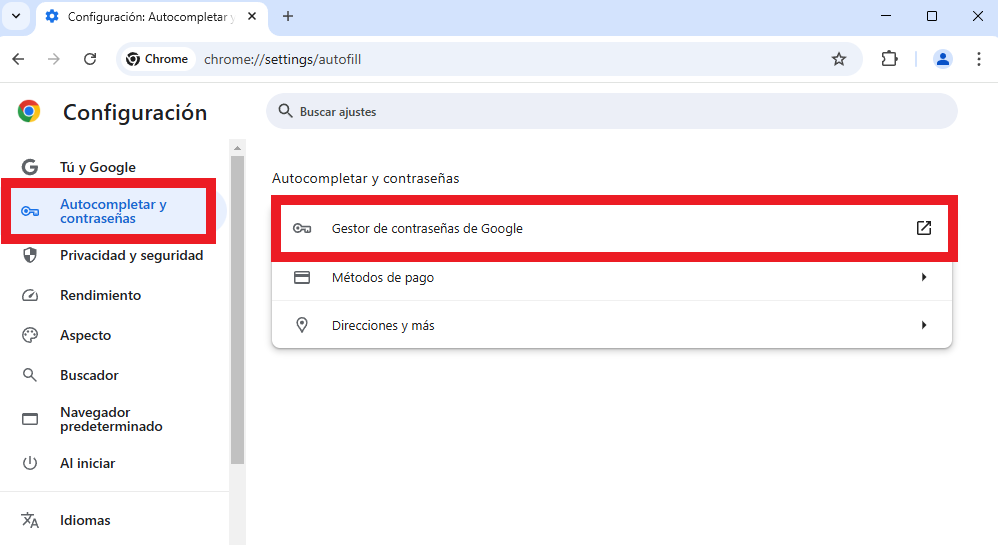
Task: Click the sidebar scrollbar up arrow
Action: (237, 148)
